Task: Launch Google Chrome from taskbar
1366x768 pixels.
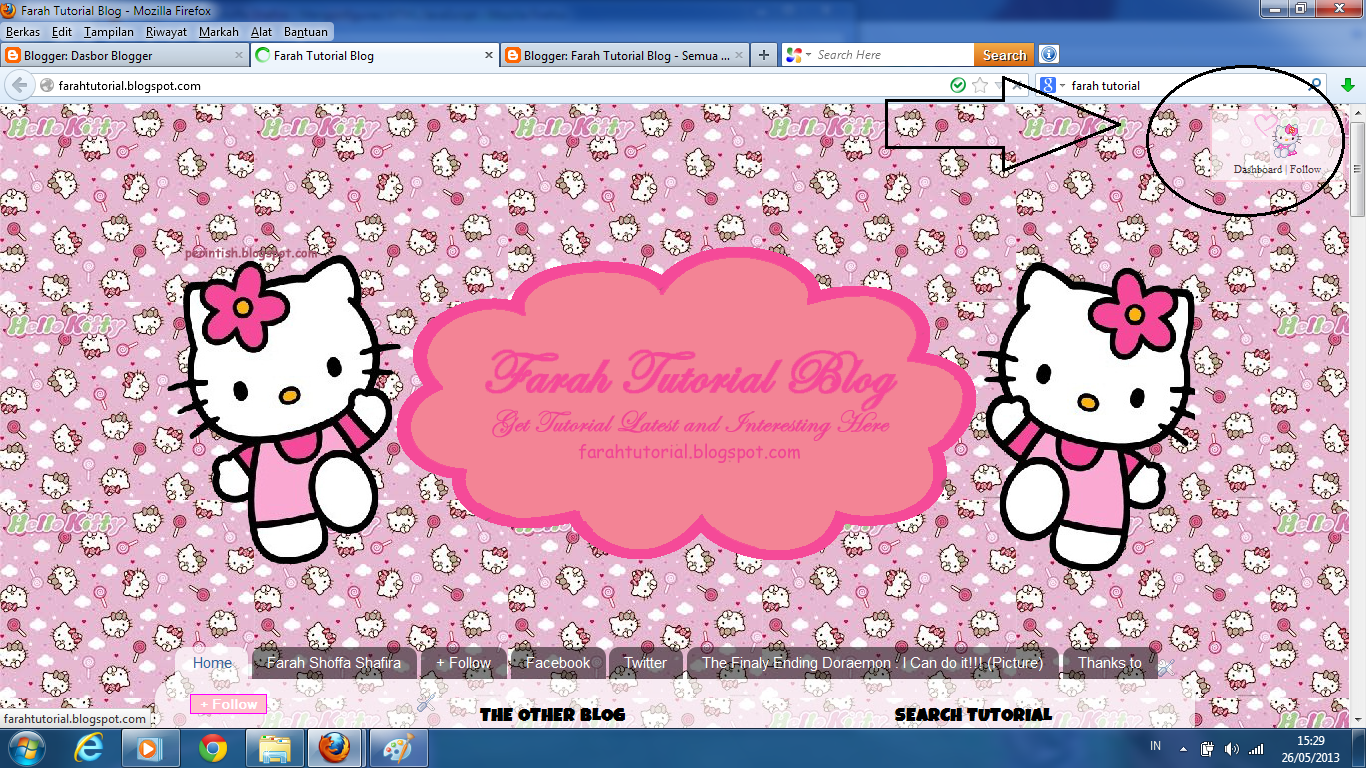Action: pyautogui.click(x=213, y=748)
